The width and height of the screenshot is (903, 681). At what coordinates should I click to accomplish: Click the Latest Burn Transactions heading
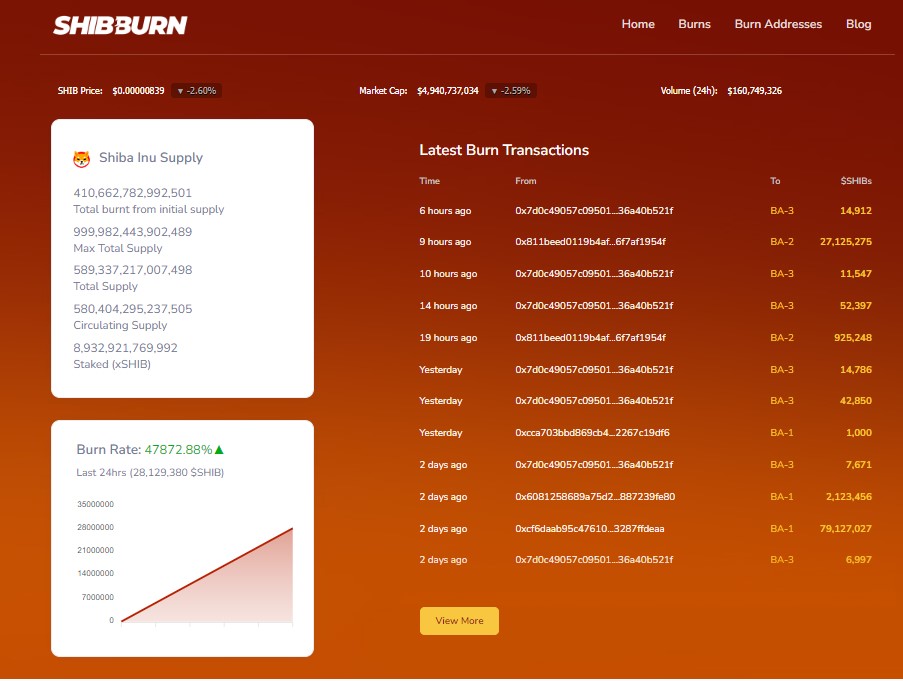point(504,150)
